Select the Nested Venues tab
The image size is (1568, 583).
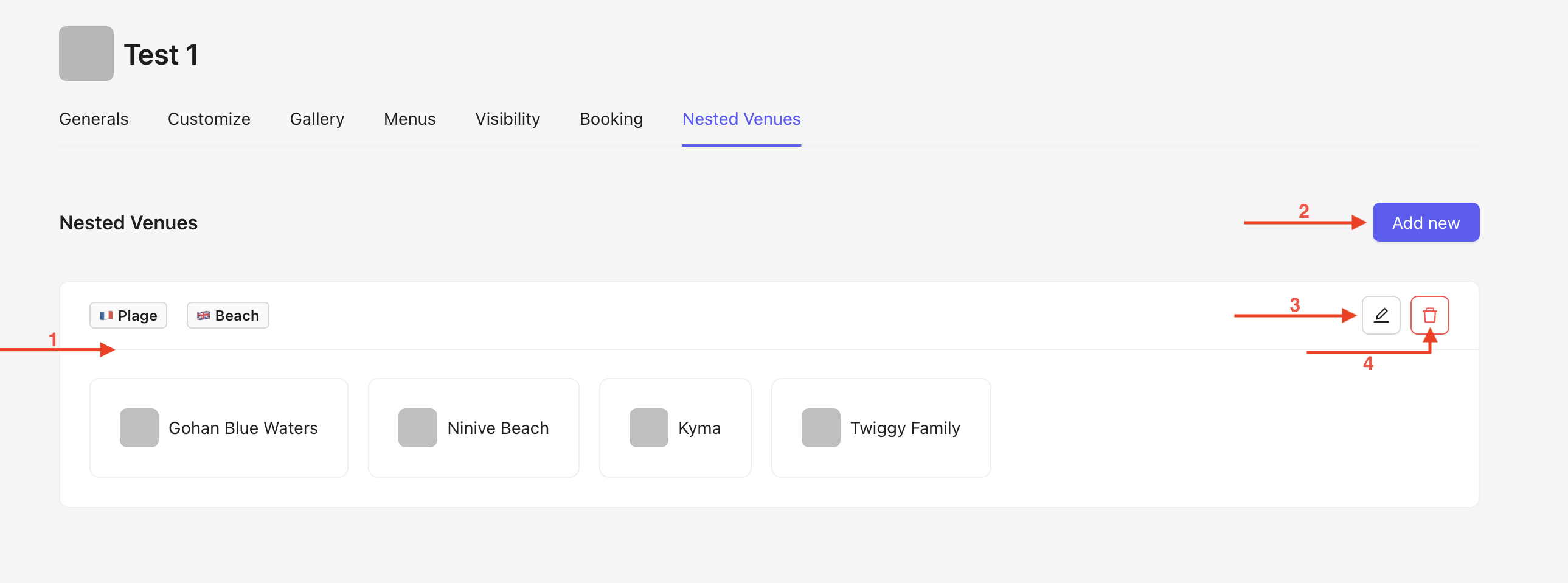tap(741, 119)
